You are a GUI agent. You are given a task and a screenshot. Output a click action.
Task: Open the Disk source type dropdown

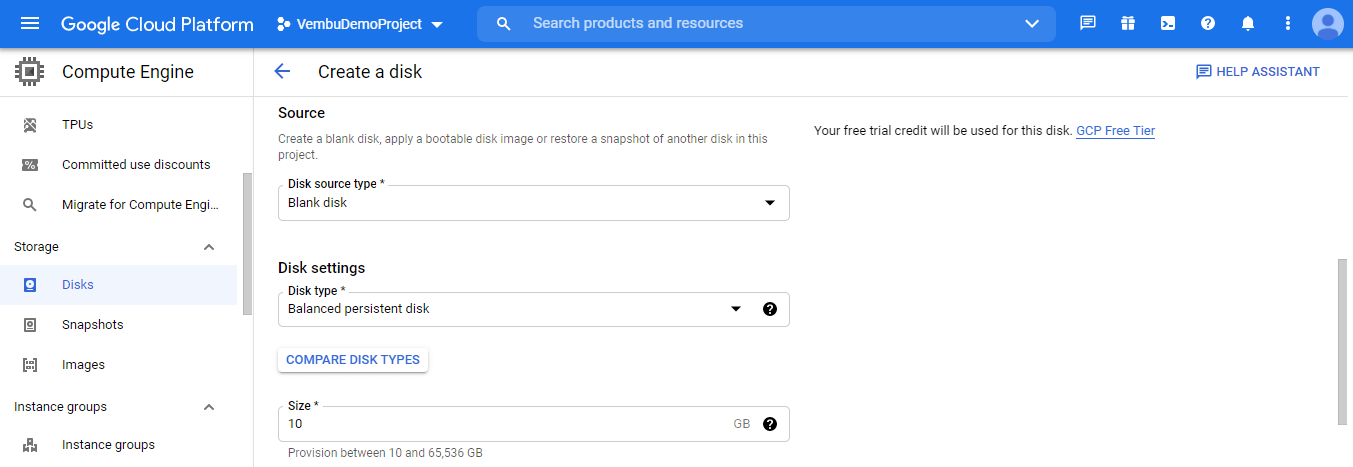pos(533,203)
